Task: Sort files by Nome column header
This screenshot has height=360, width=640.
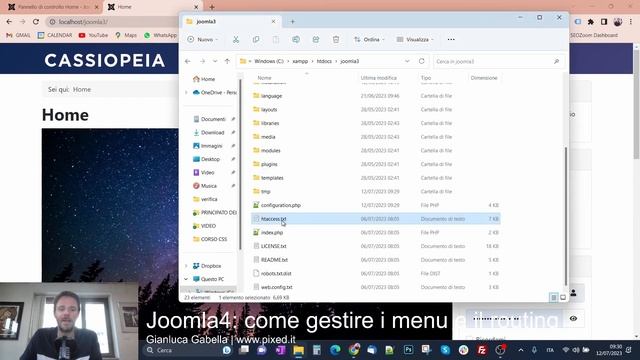Action: pyautogui.click(x=264, y=78)
